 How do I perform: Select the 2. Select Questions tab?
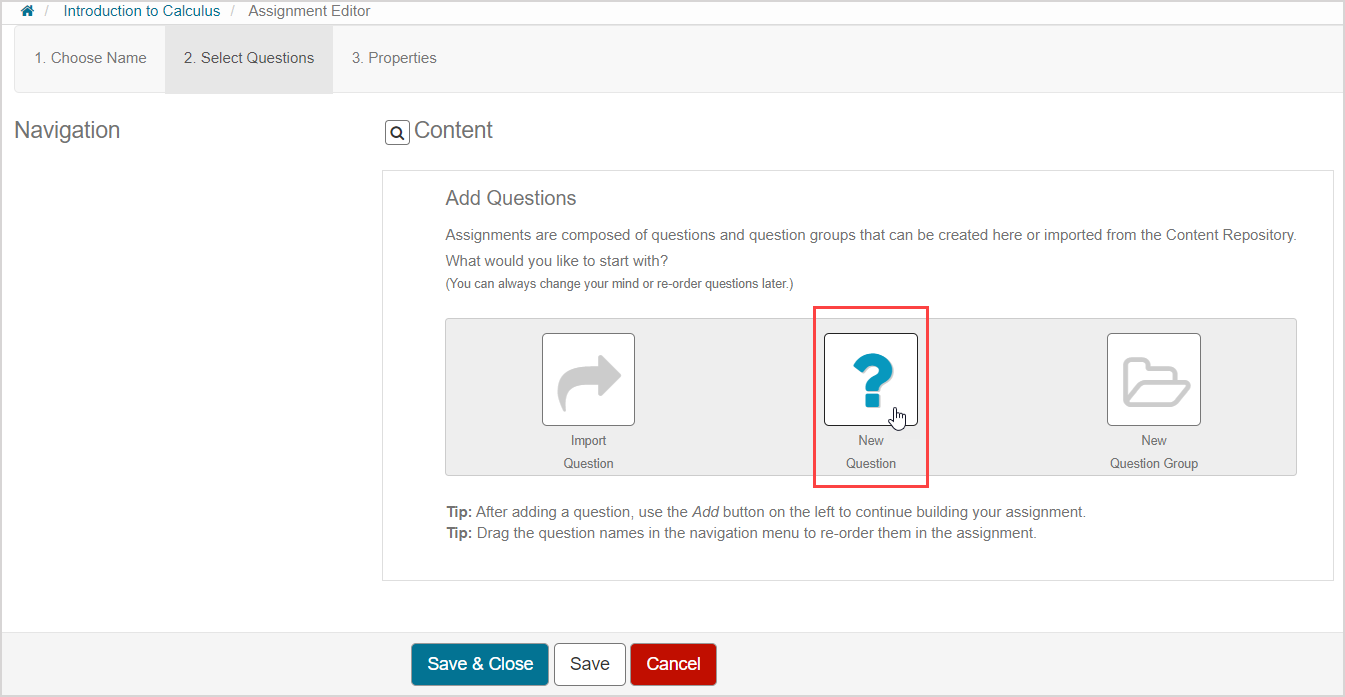click(249, 58)
